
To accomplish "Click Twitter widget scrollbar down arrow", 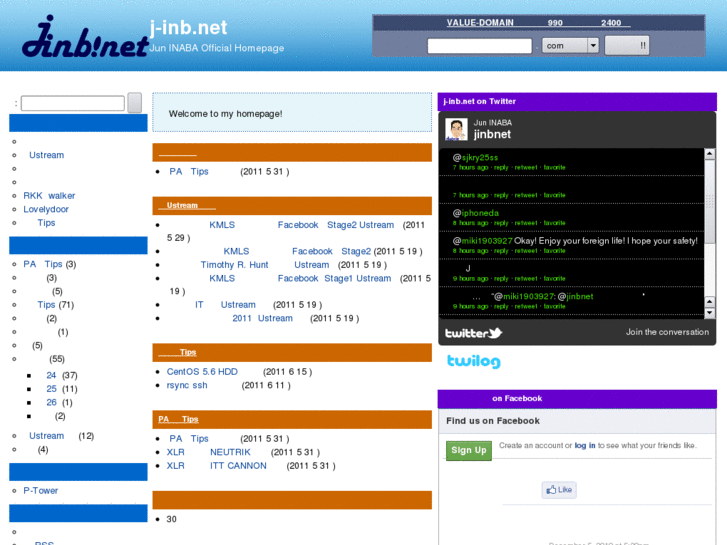I will 709,313.
